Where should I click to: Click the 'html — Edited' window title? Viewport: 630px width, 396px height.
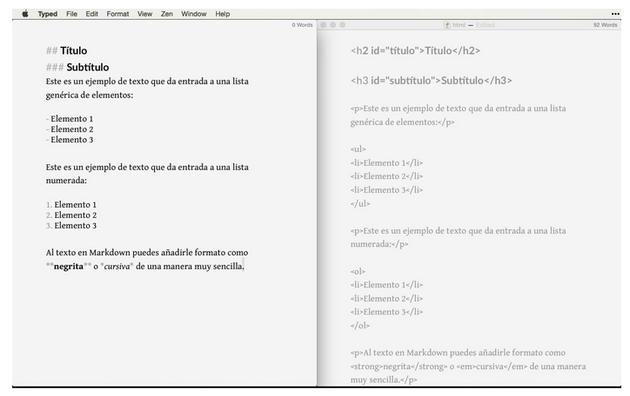tap(473, 25)
